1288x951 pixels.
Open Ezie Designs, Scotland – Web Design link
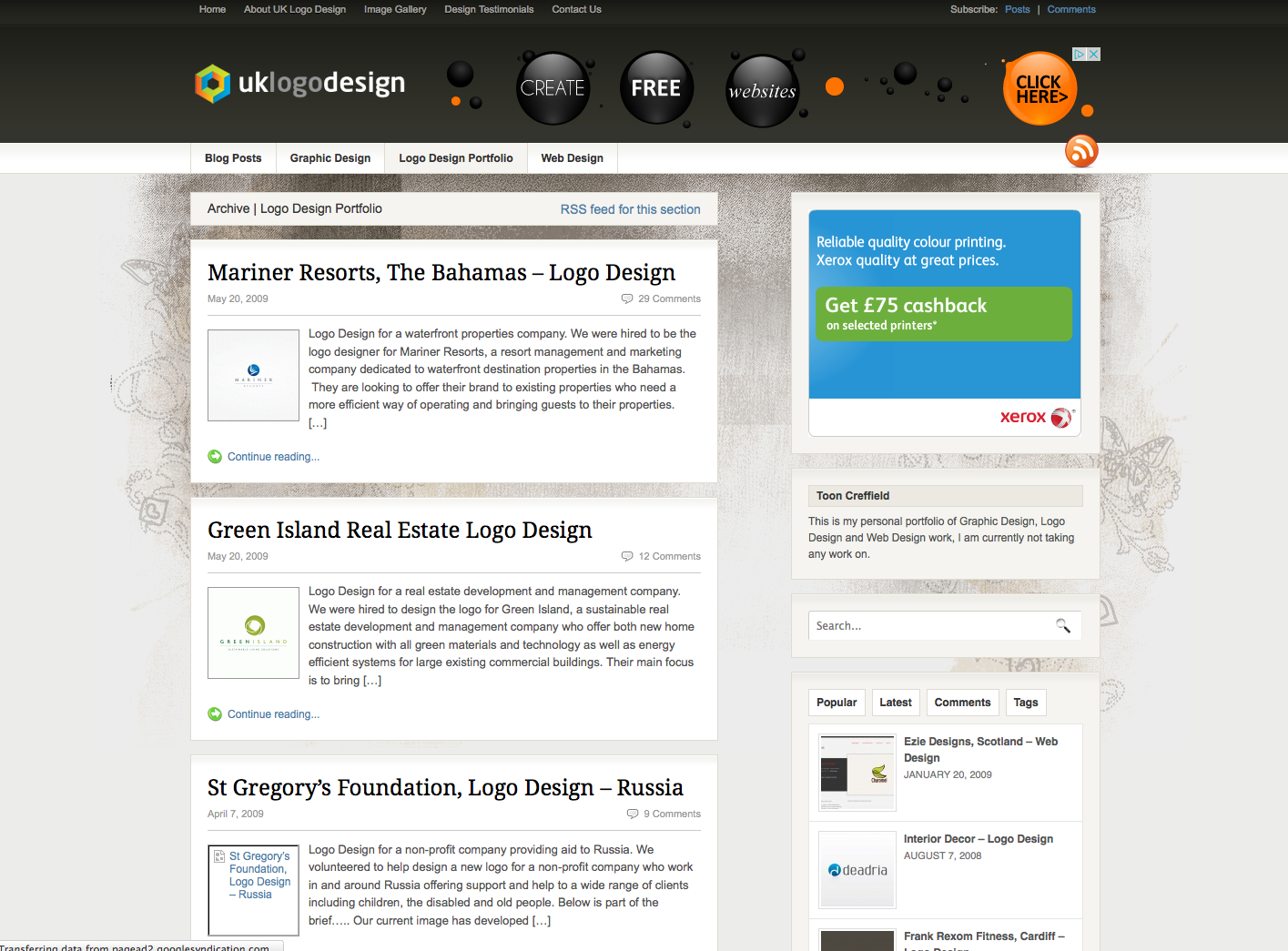[x=980, y=750]
